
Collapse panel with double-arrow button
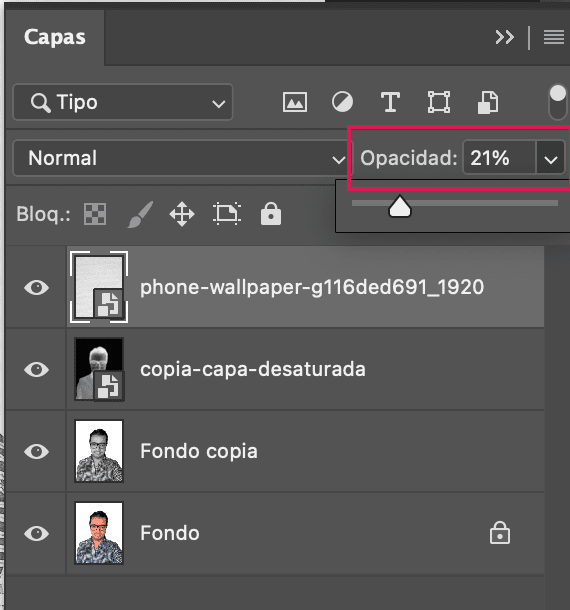pos(505,37)
